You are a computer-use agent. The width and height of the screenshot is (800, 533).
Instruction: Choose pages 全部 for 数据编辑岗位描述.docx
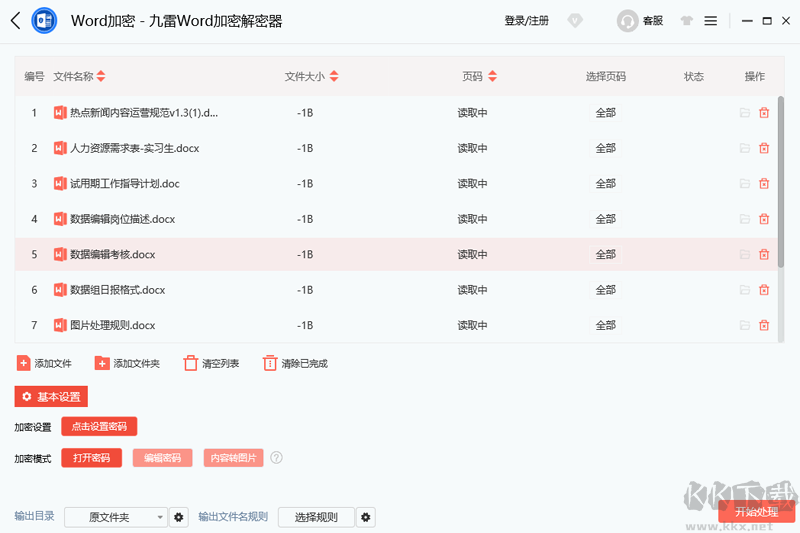606,219
